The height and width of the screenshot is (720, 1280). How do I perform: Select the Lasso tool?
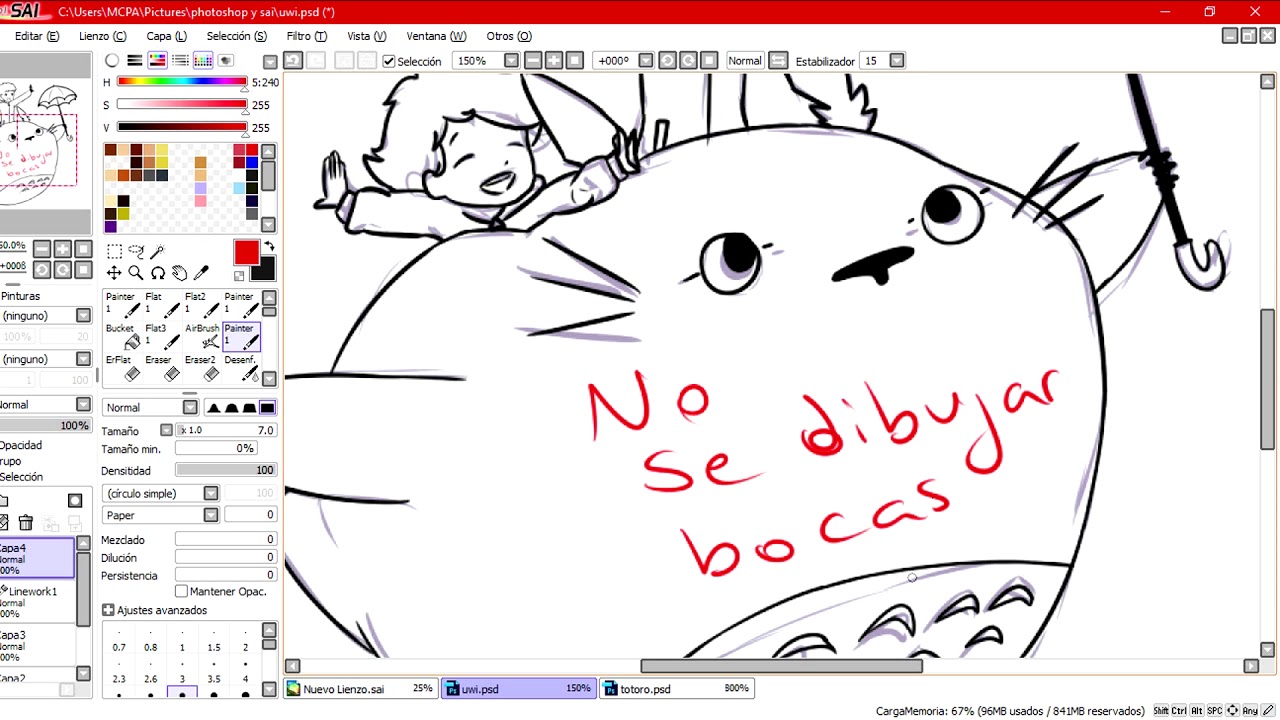pyautogui.click(x=136, y=252)
